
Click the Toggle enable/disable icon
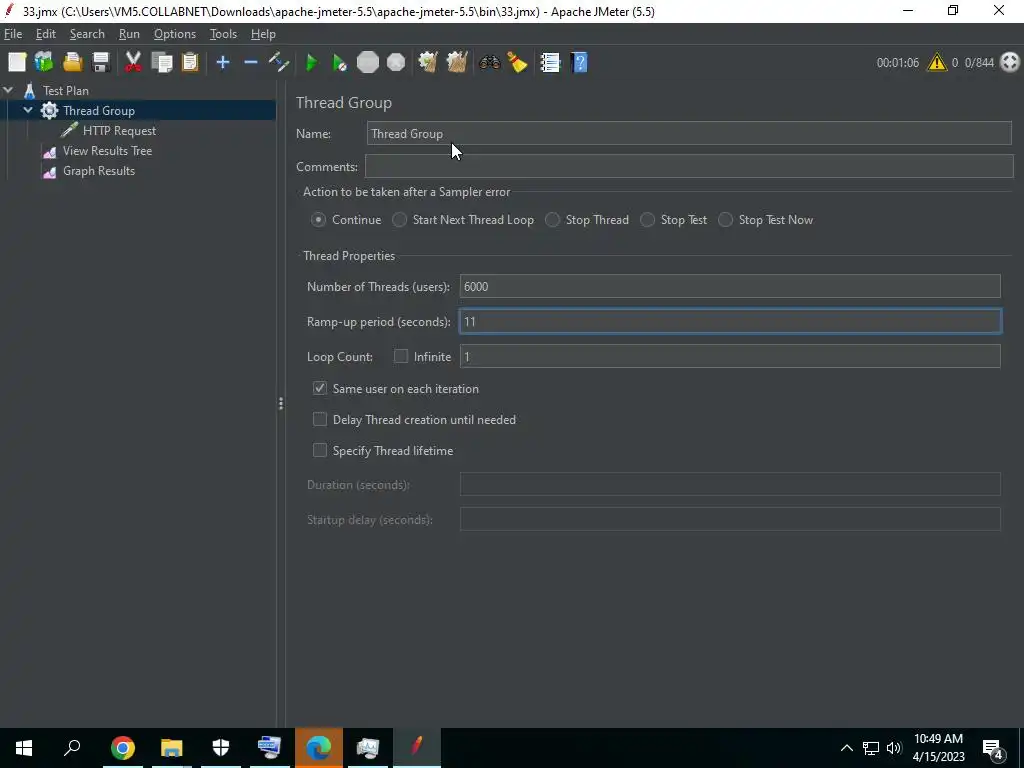click(279, 62)
